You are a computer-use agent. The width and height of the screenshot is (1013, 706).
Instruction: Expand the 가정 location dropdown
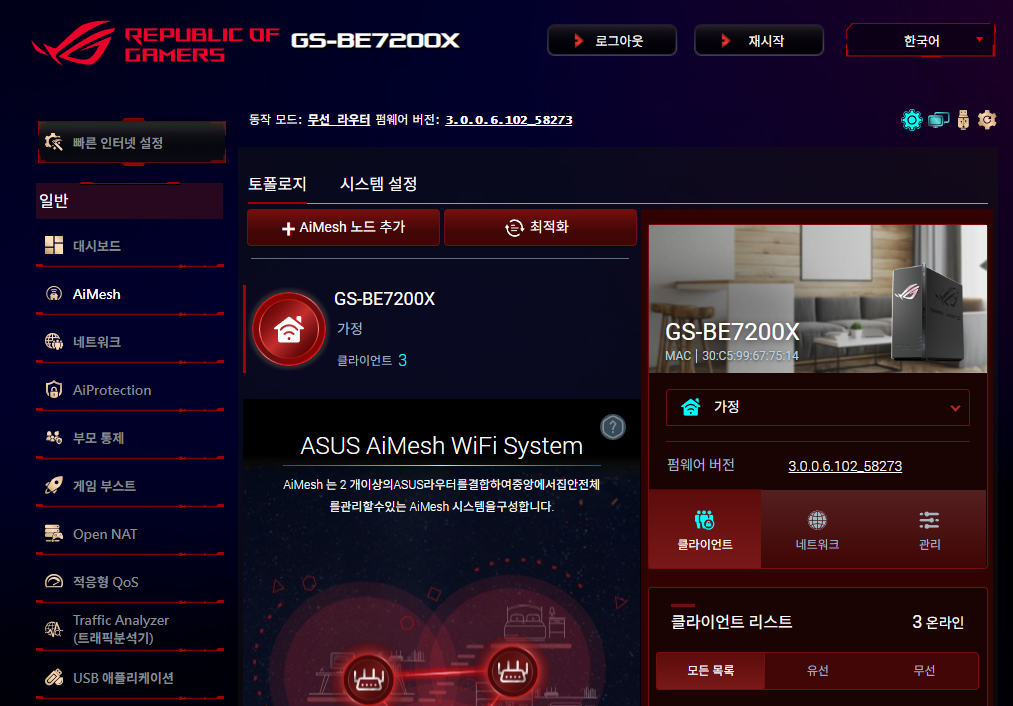click(x=817, y=407)
